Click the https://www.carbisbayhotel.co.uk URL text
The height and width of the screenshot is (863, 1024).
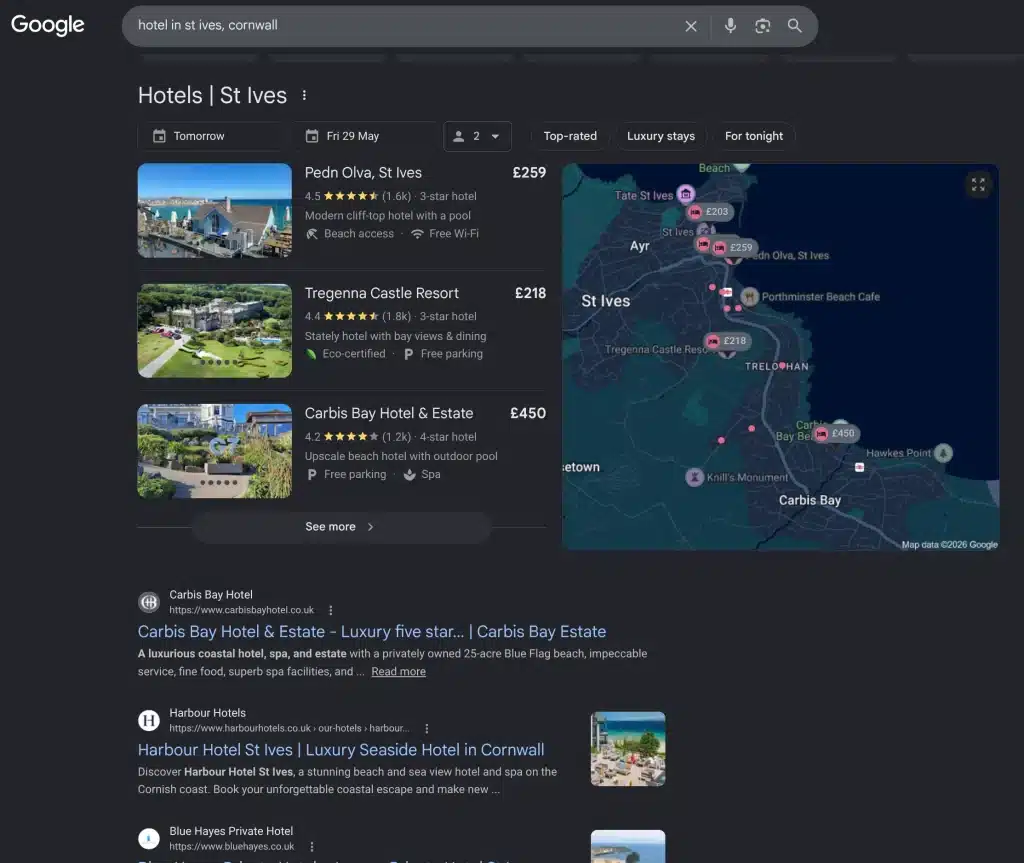(x=242, y=610)
